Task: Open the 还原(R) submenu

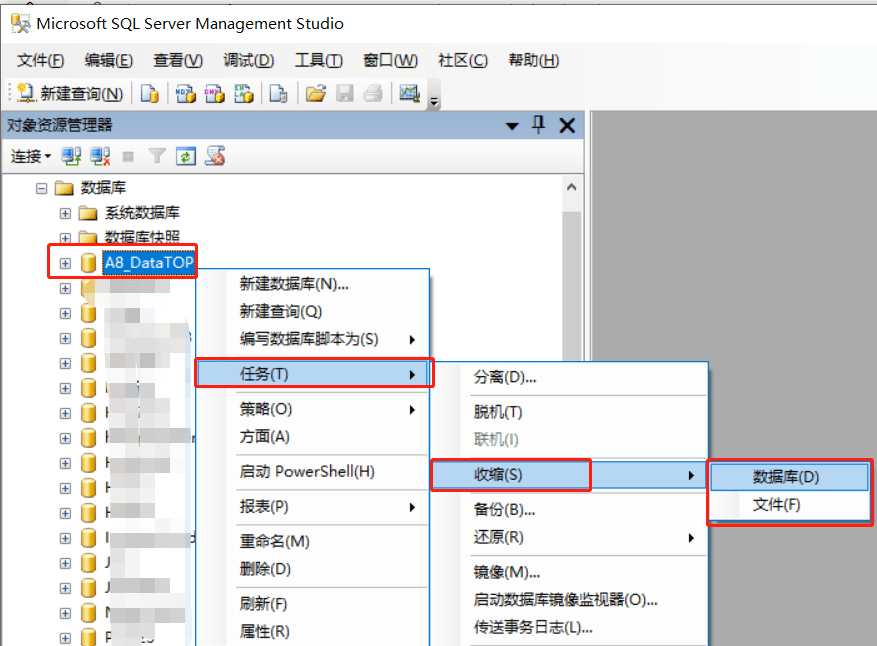Action: [x=569, y=537]
